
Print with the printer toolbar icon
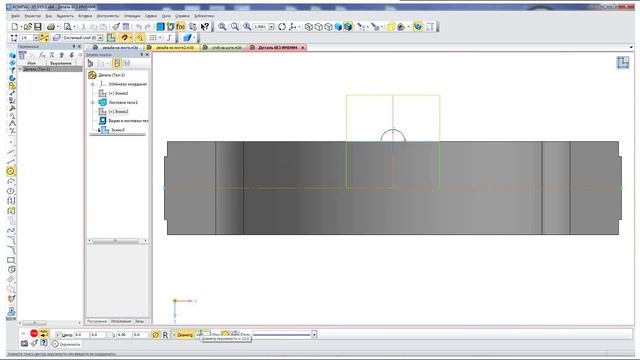[x=51, y=27]
